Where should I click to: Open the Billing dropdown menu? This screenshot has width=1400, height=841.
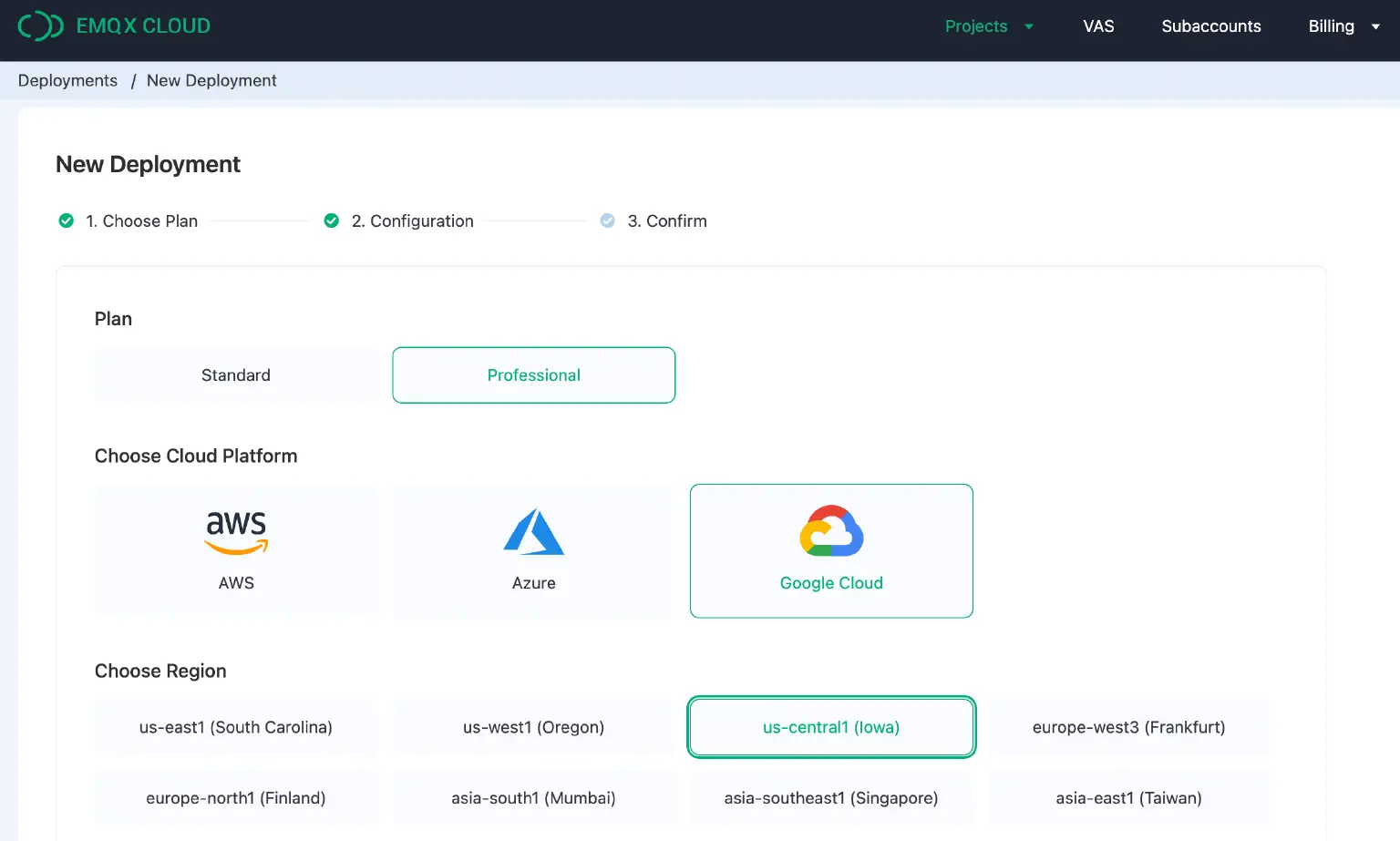tap(1343, 26)
